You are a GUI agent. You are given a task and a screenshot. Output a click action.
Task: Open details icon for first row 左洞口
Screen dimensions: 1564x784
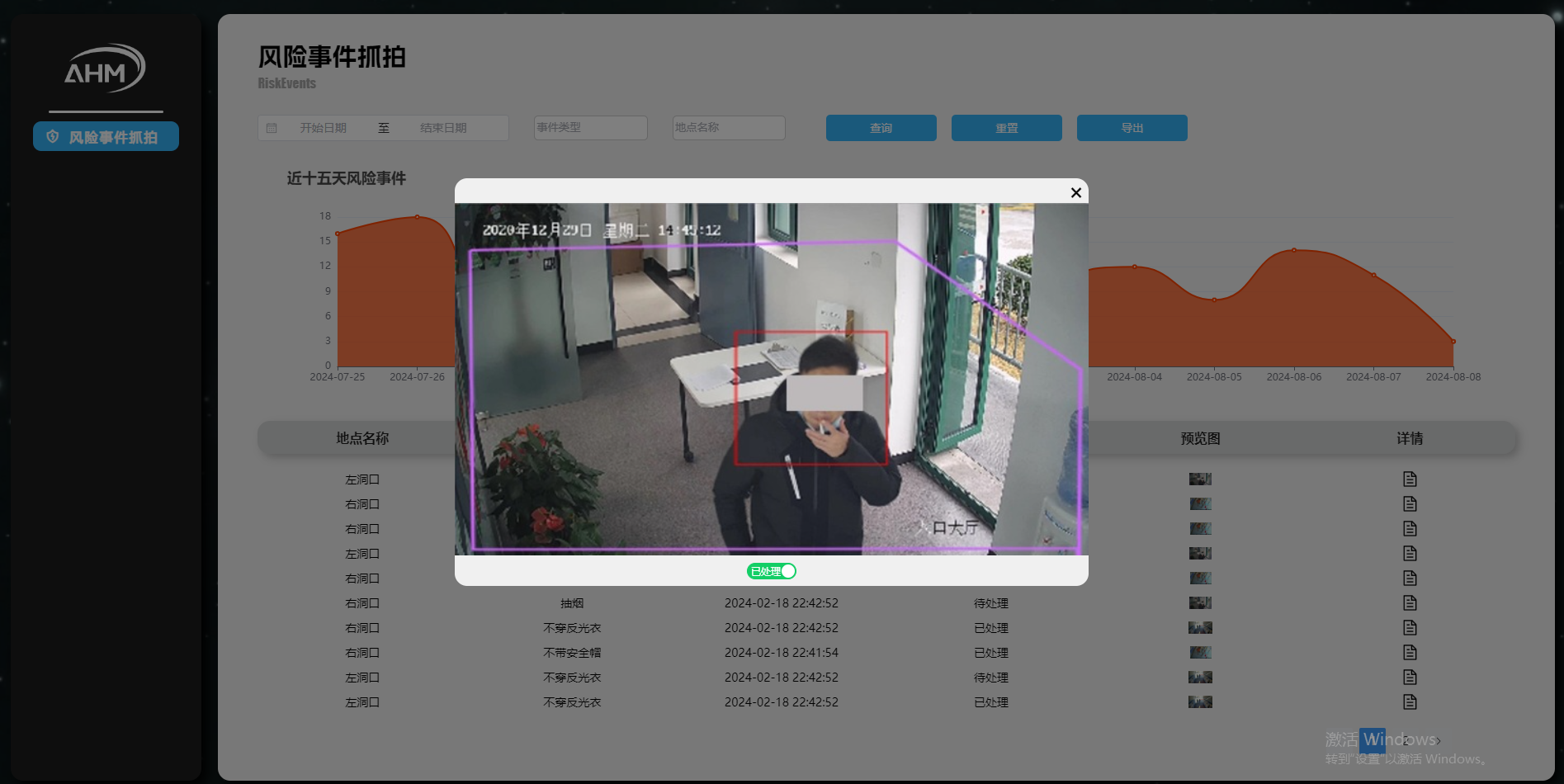tap(1410, 479)
